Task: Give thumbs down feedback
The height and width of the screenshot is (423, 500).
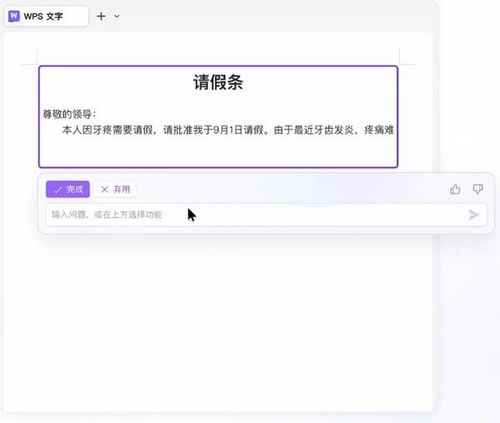Action: point(478,189)
